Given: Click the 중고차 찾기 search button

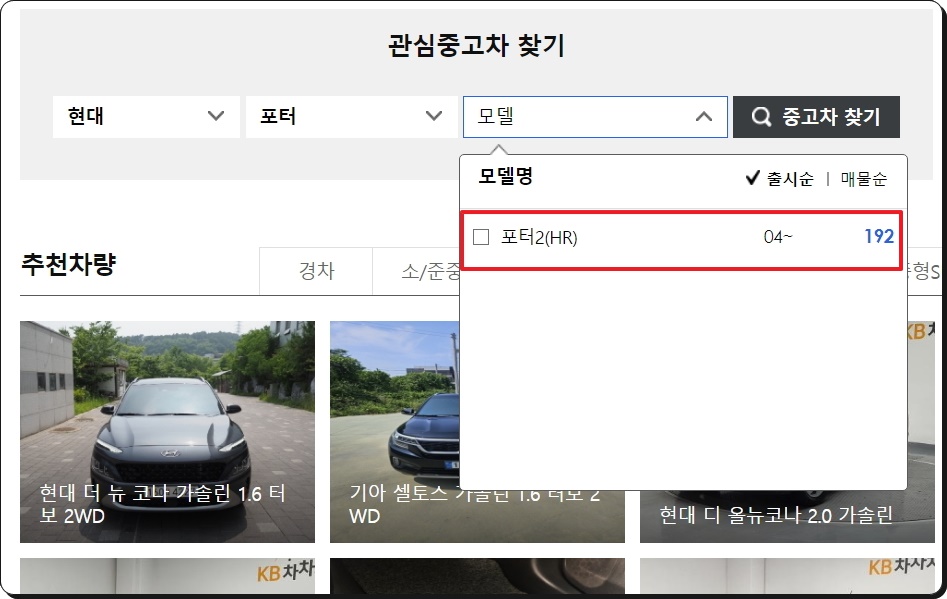Looking at the screenshot, I should [x=816, y=117].
